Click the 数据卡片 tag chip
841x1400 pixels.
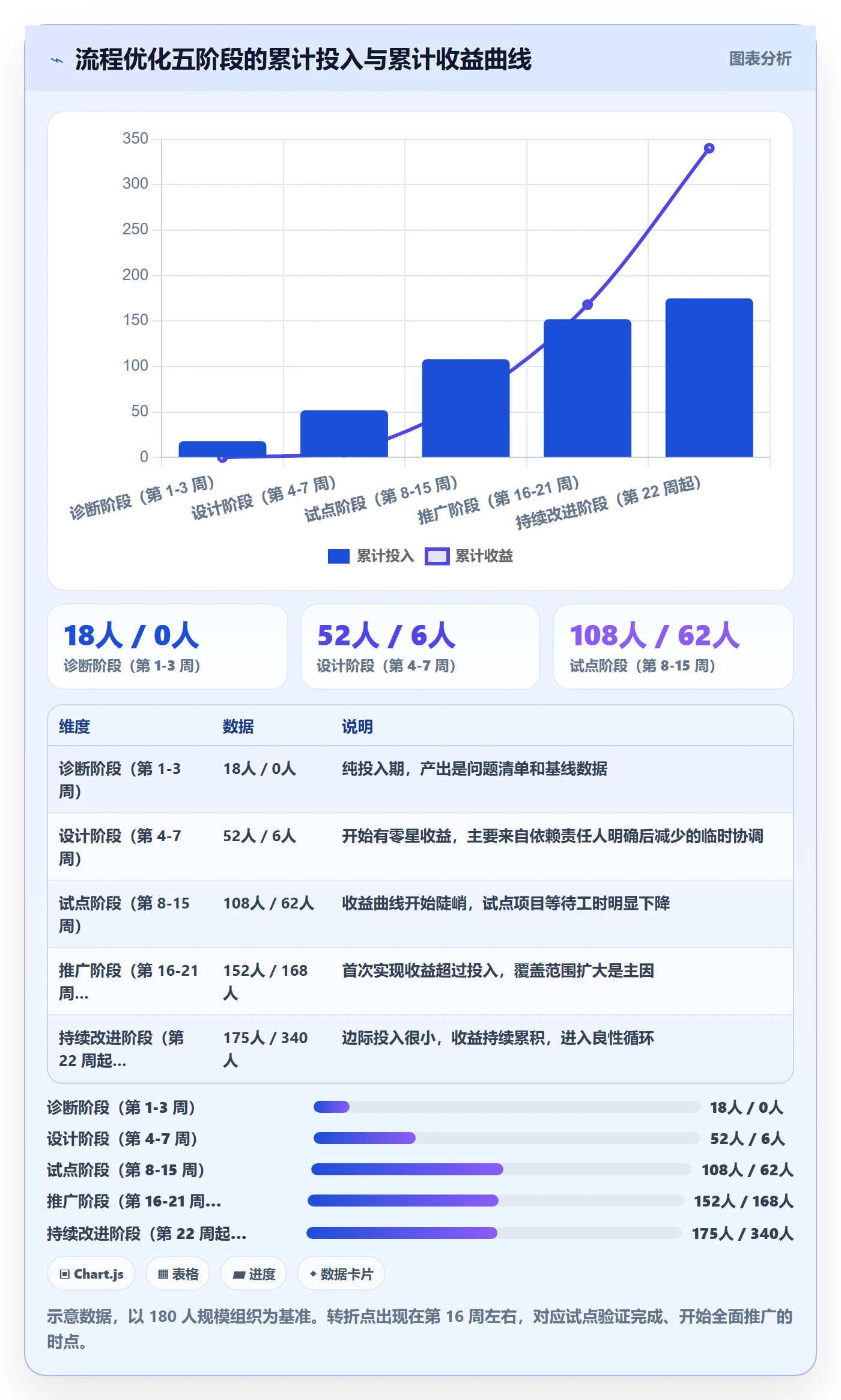(x=341, y=1274)
